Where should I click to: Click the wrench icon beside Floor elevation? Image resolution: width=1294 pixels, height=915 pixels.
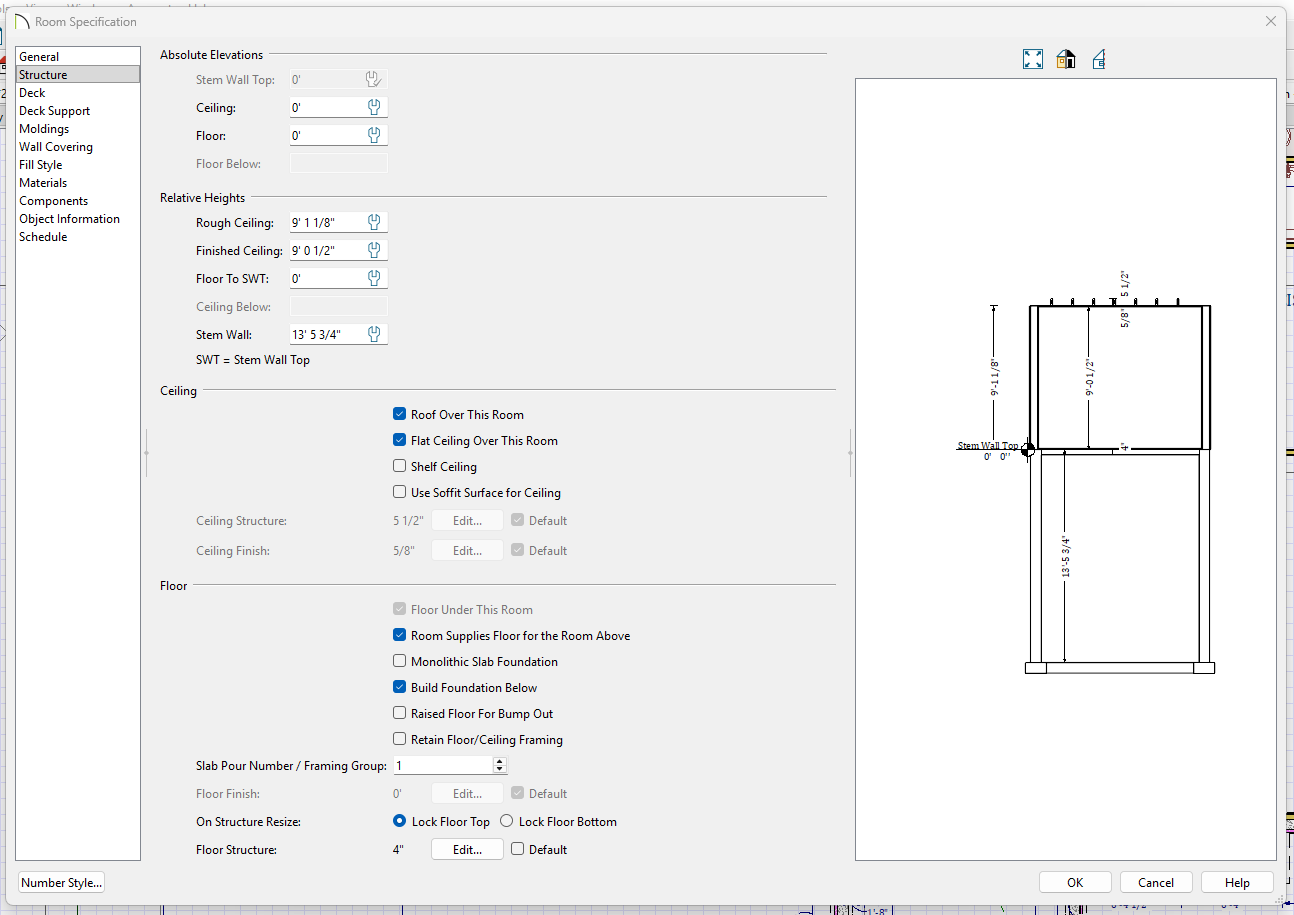tap(374, 135)
